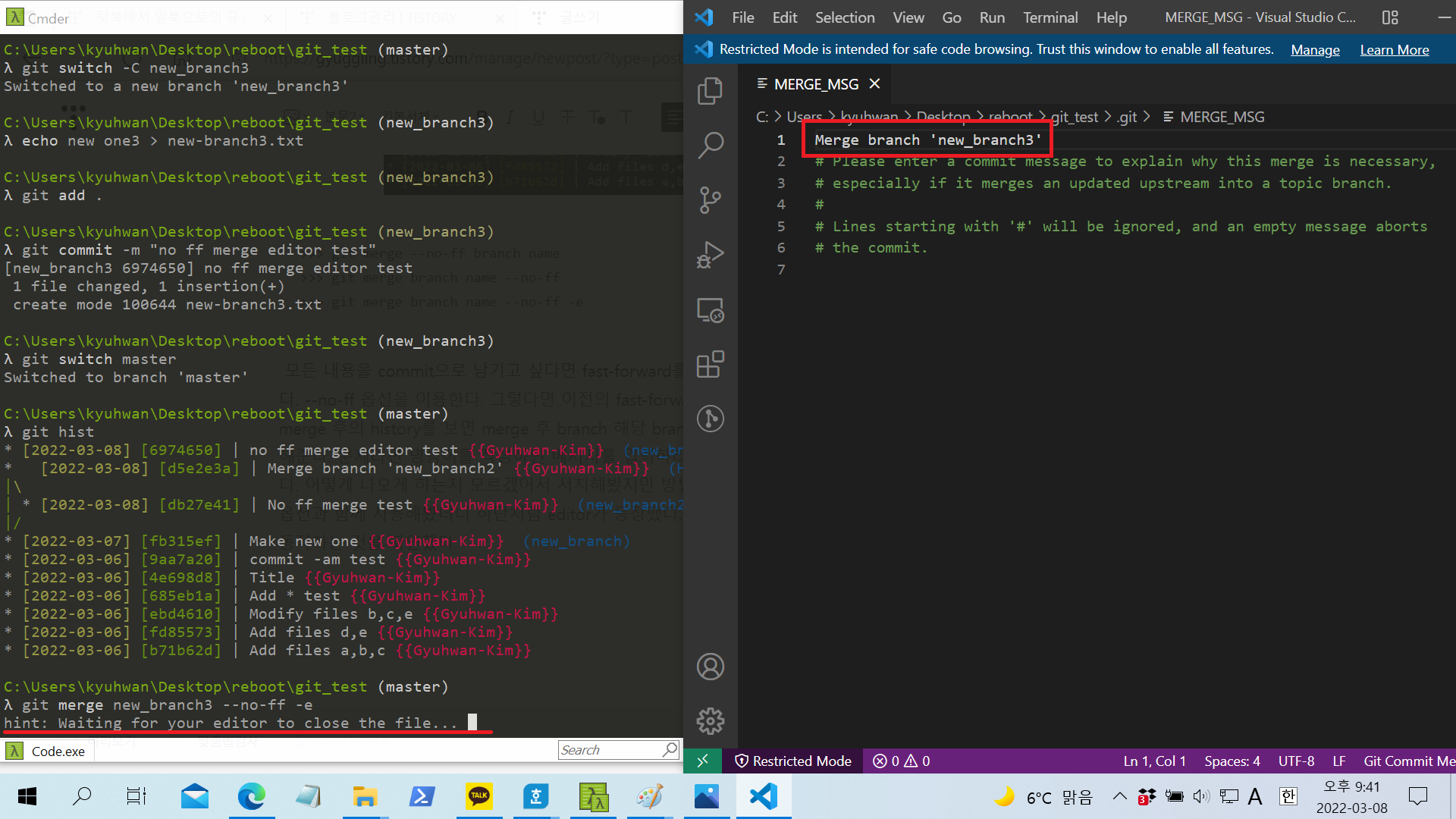Screen dimensions: 1456x819
Task: Click the Manage link in the banner
Action: [x=1315, y=49]
